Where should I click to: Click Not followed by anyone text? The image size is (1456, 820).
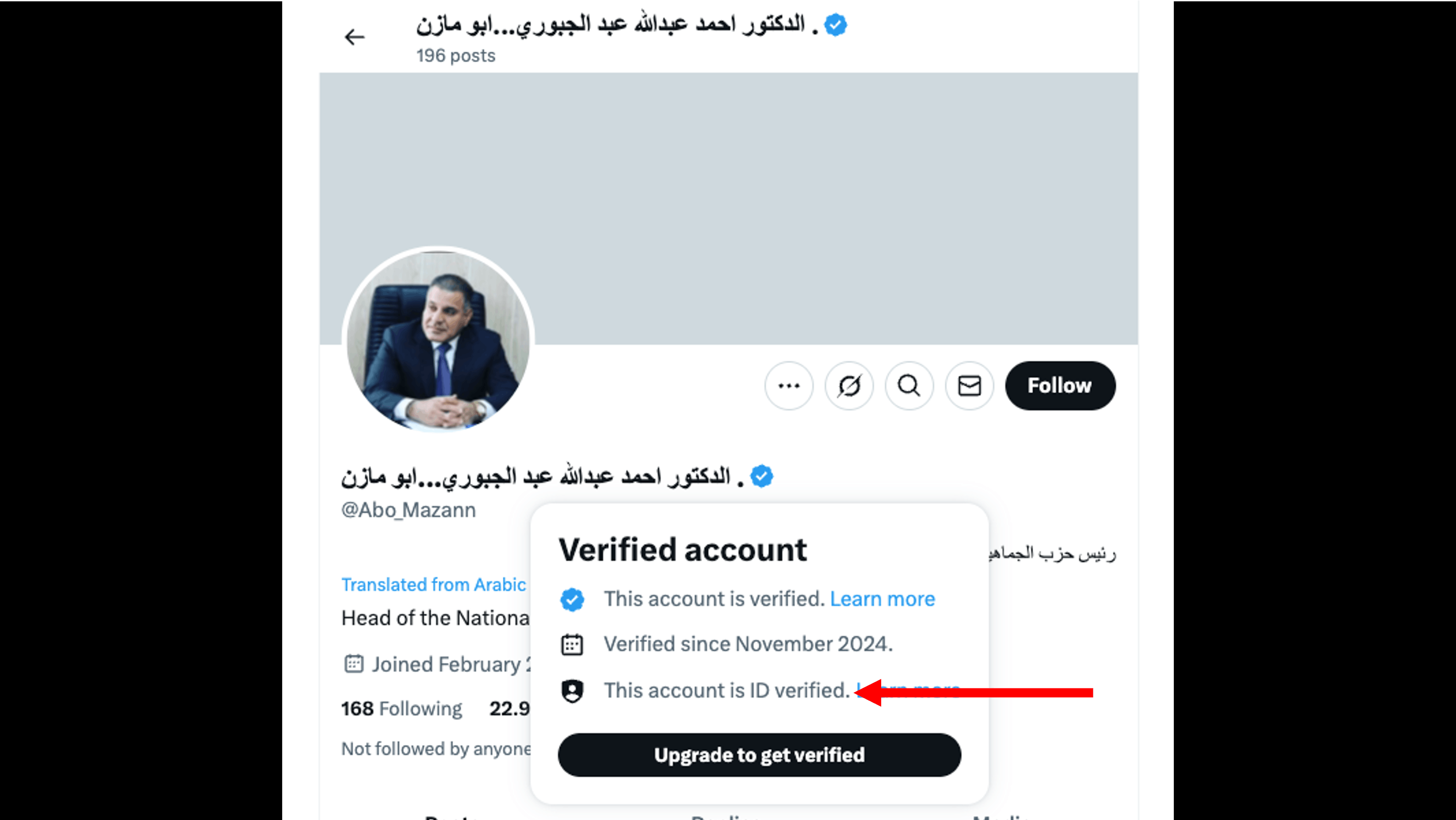436,749
